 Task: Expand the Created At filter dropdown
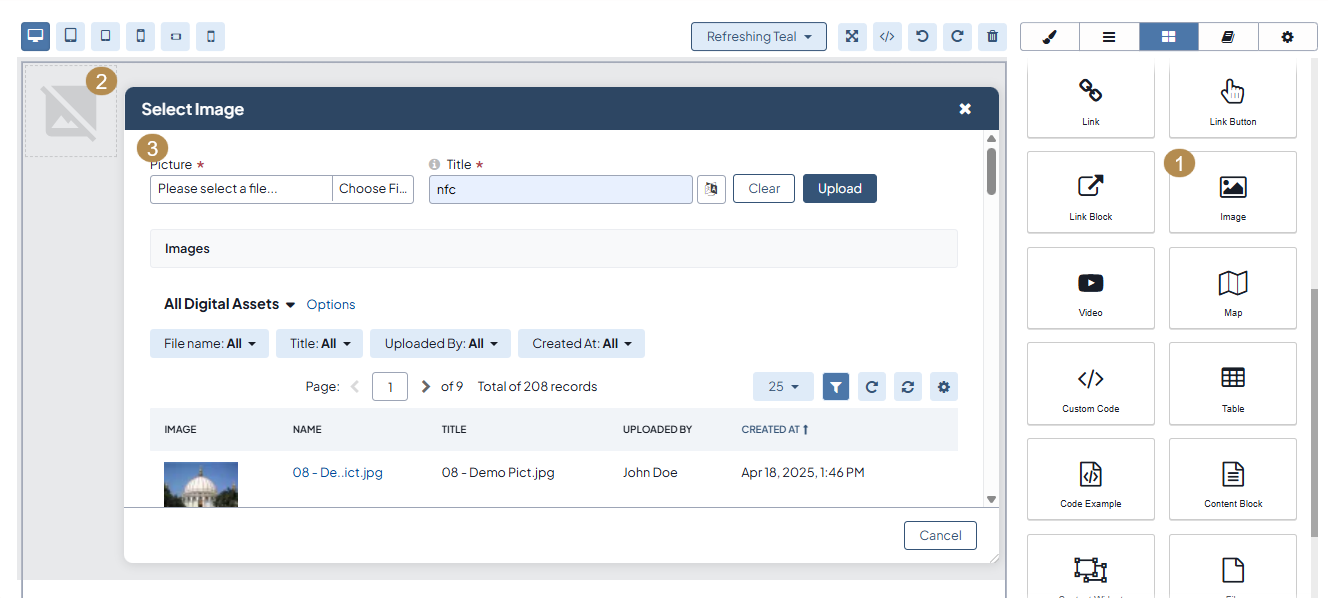(581, 343)
